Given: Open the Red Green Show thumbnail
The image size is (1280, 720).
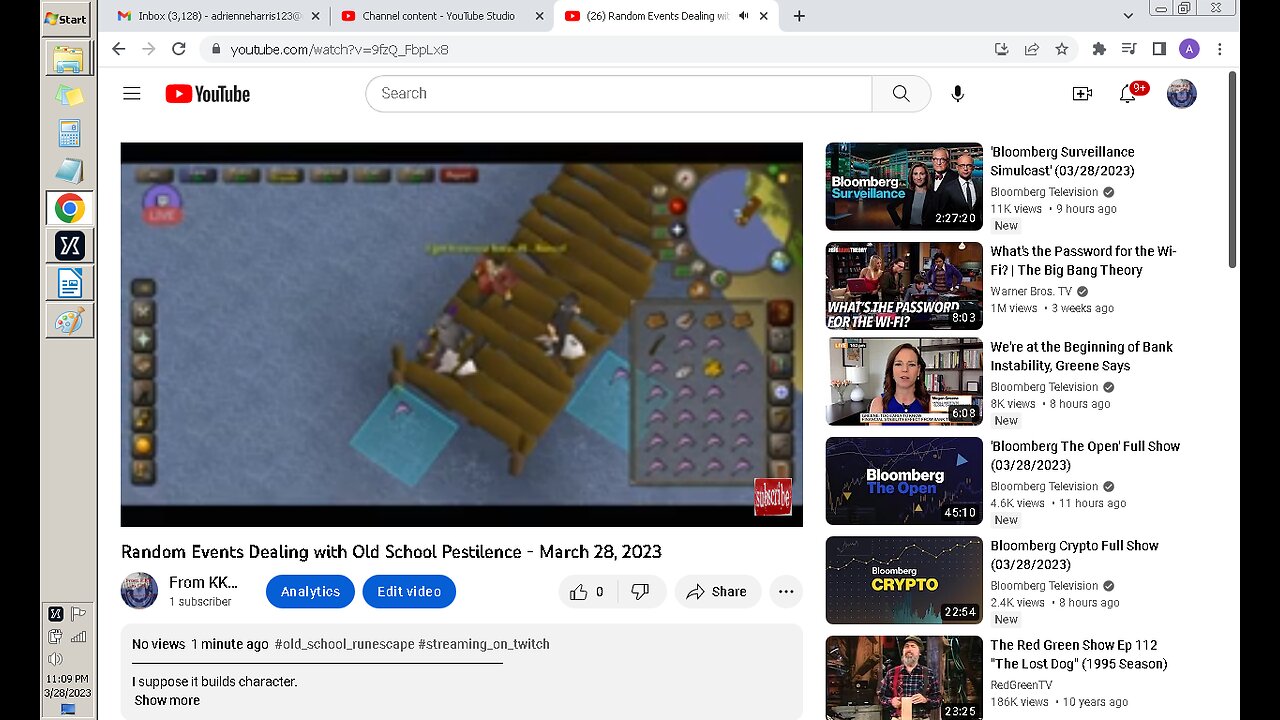Looking at the screenshot, I should 904,678.
